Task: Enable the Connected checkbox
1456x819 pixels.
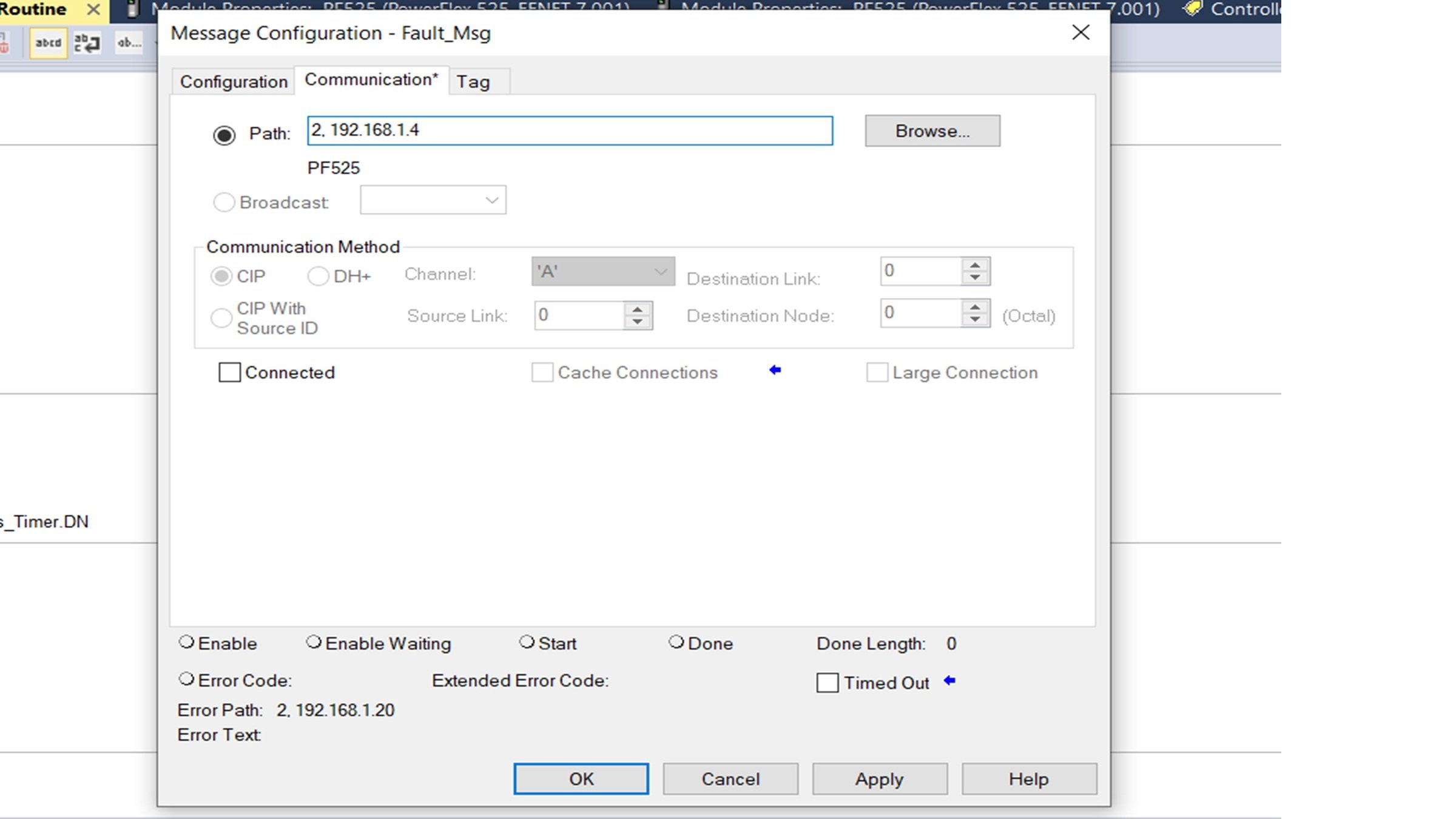Action: (x=228, y=372)
